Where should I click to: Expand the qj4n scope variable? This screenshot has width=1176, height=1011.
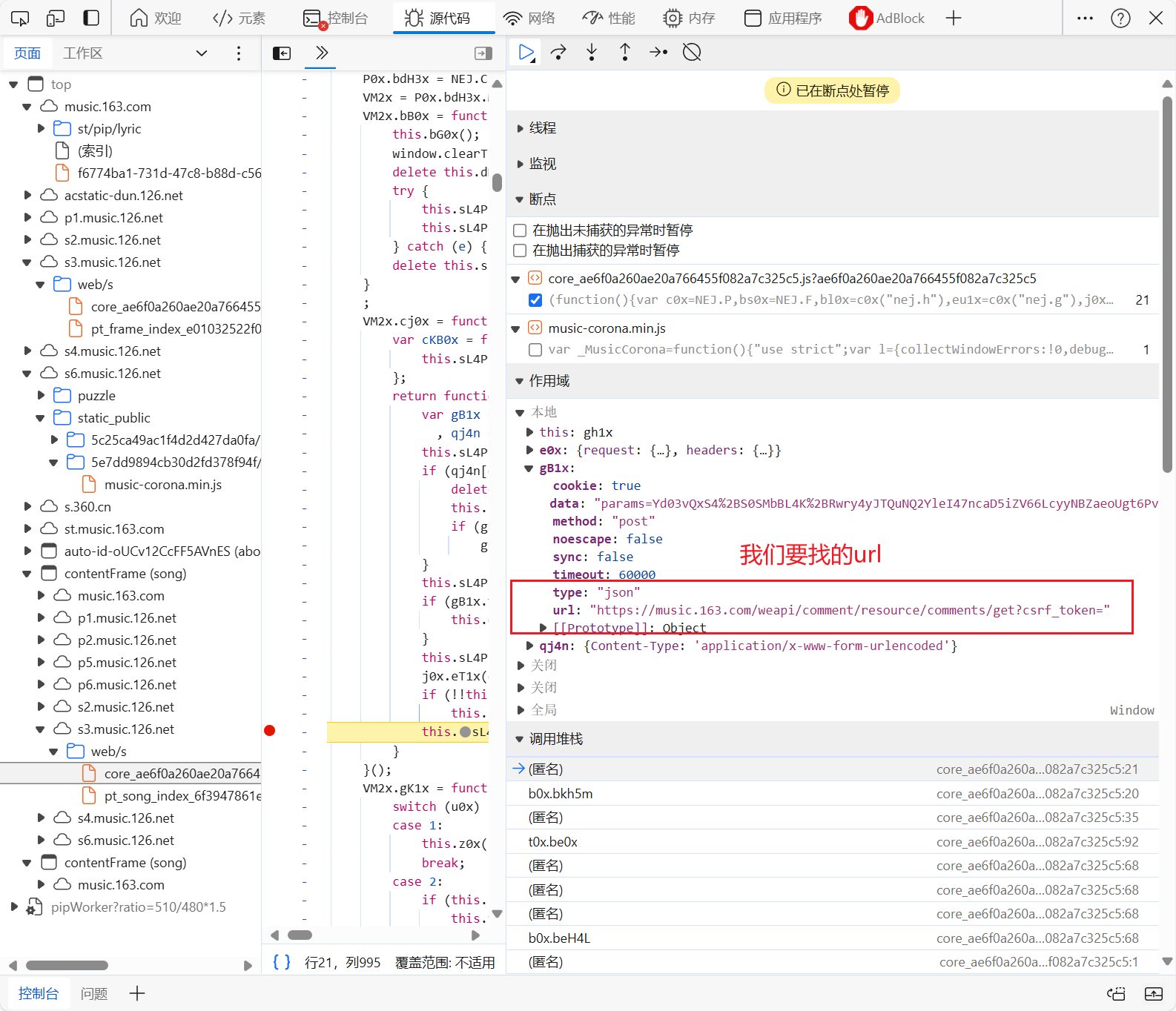(529, 646)
